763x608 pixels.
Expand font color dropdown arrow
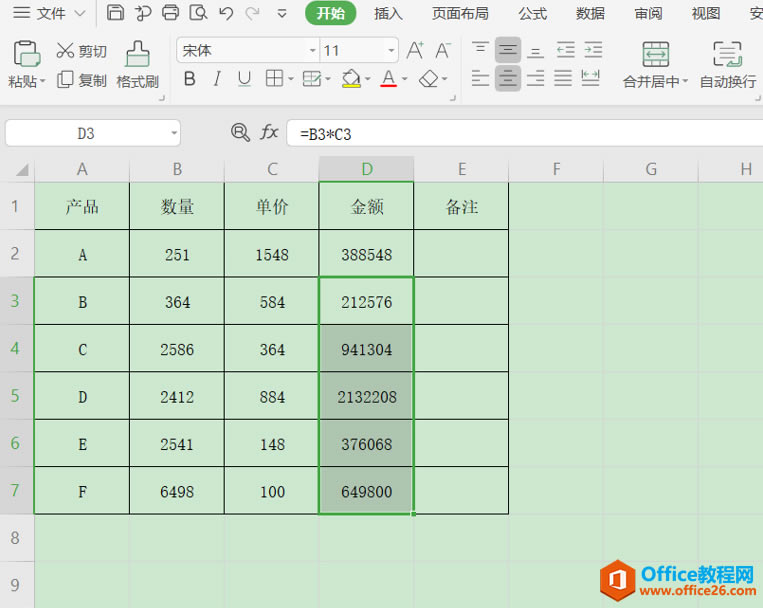404,79
